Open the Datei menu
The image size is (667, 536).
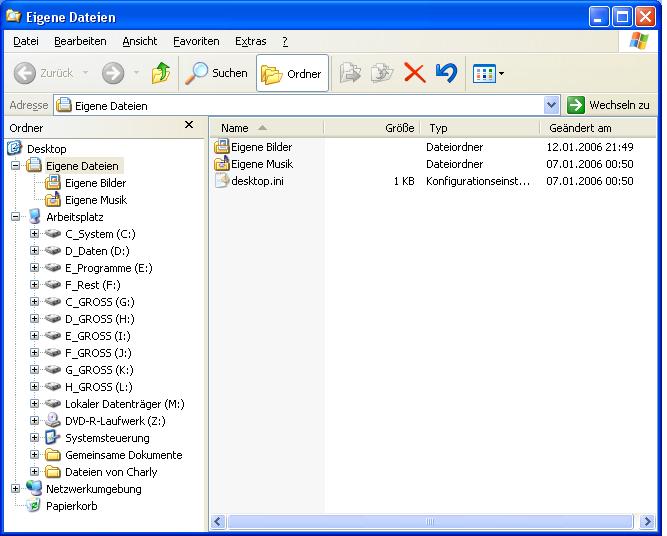click(26, 41)
